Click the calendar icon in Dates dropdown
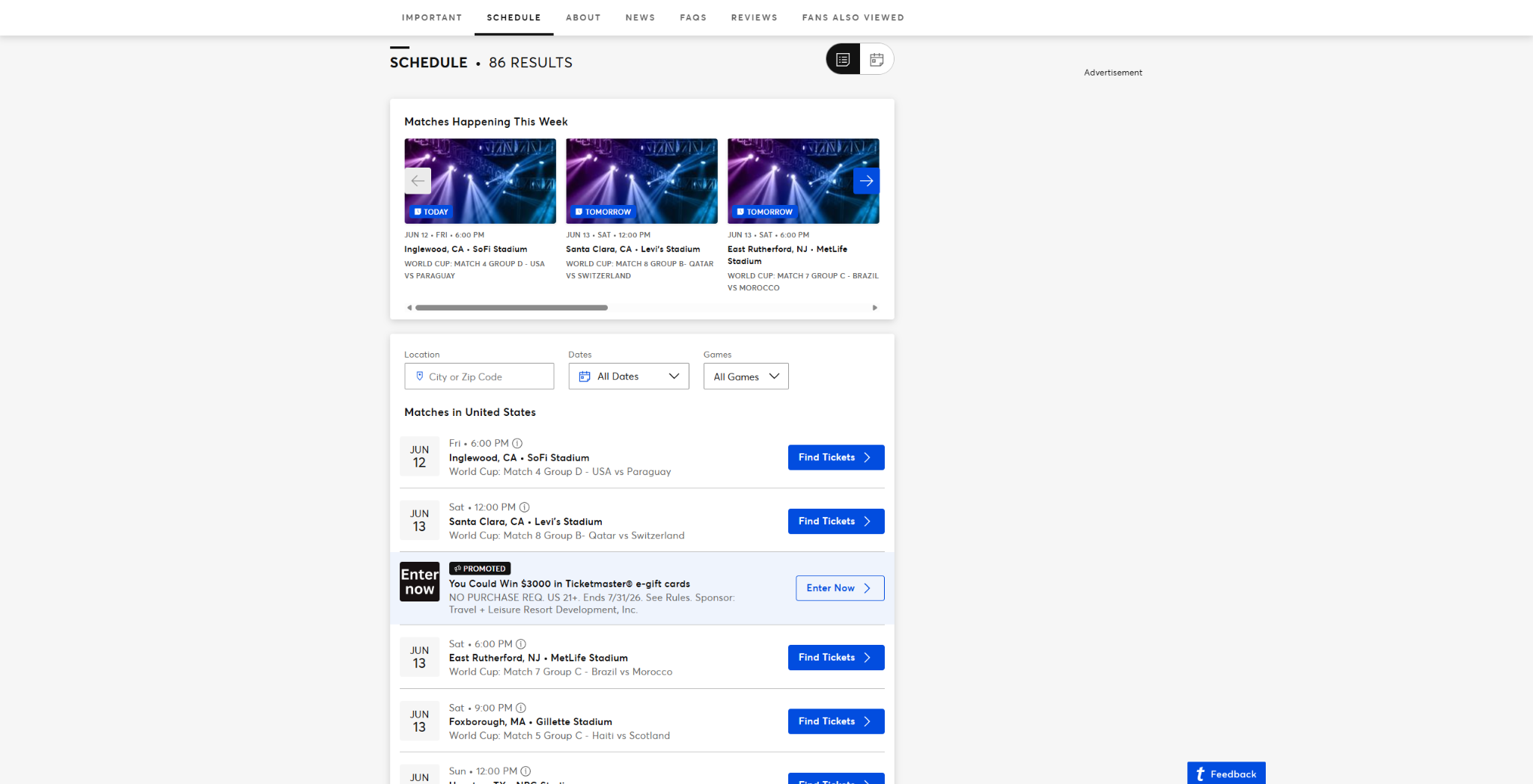Screen dimensions: 1533x784 pyautogui.click(x=585, y=376)
